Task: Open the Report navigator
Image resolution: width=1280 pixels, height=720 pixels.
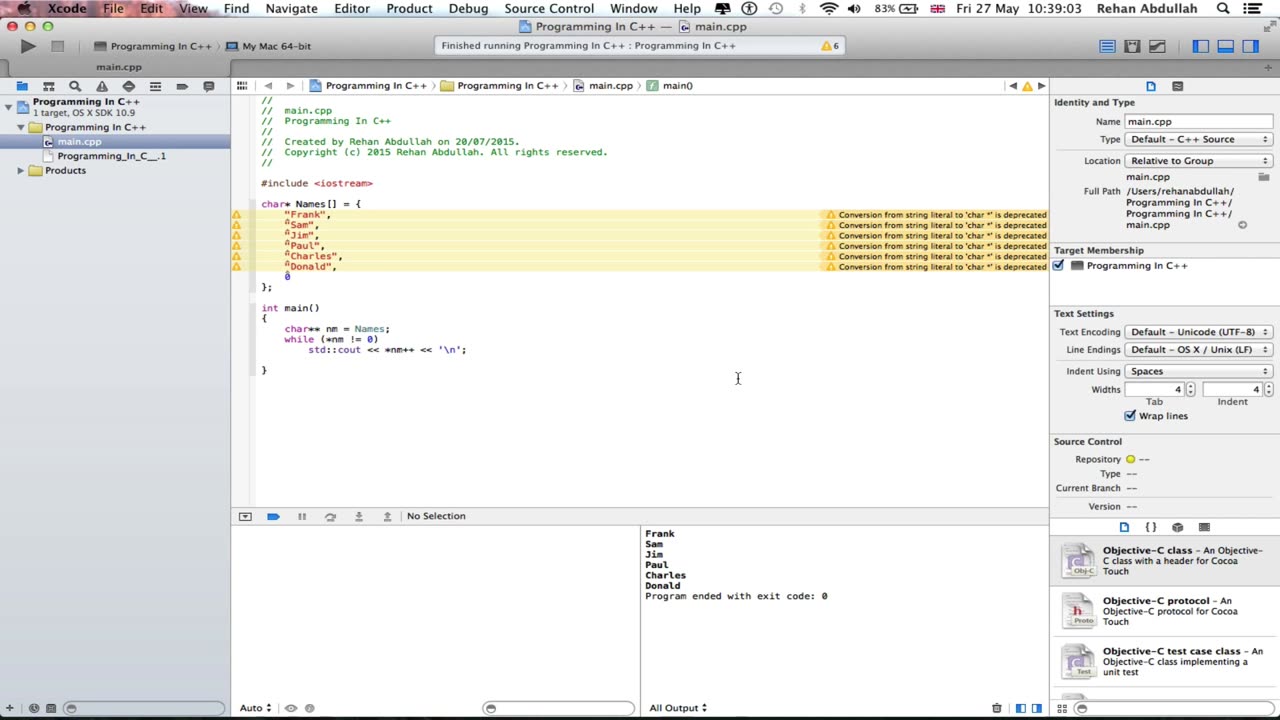Action: [208, 86]
